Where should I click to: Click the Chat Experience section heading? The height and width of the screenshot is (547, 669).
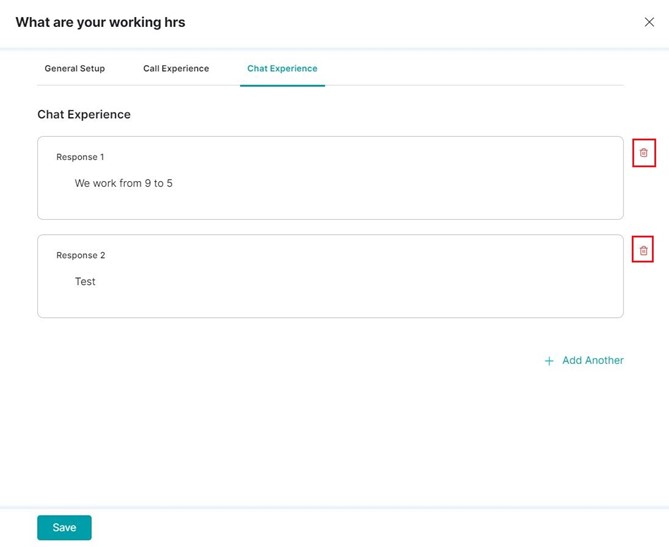tap(84, 114)
